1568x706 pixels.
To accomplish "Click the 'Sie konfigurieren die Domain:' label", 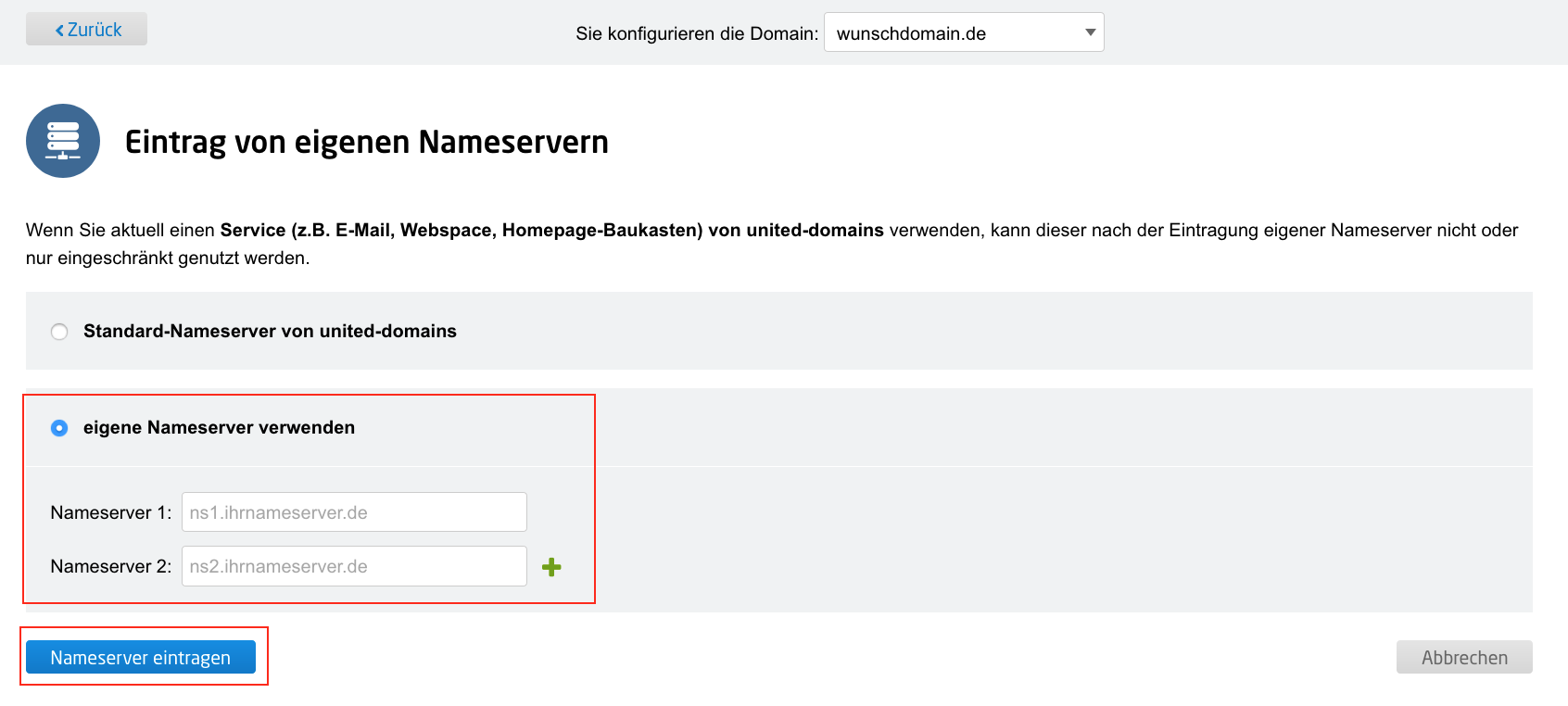I will (697, 34).
